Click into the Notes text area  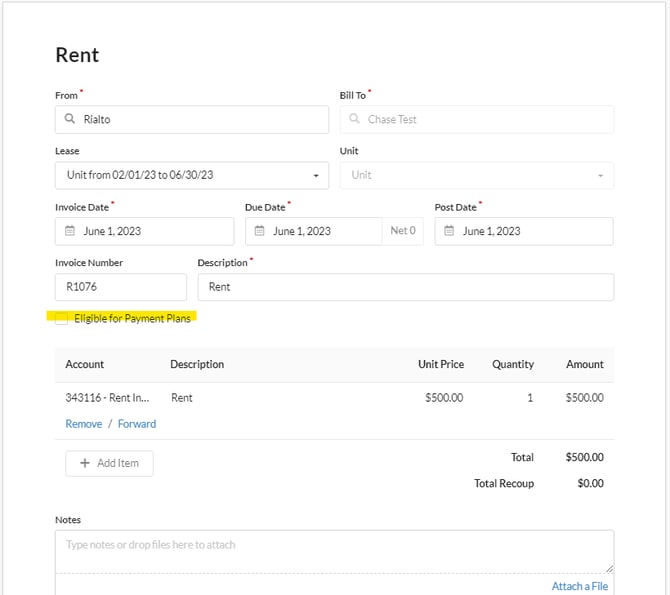[x=334, y=551]
